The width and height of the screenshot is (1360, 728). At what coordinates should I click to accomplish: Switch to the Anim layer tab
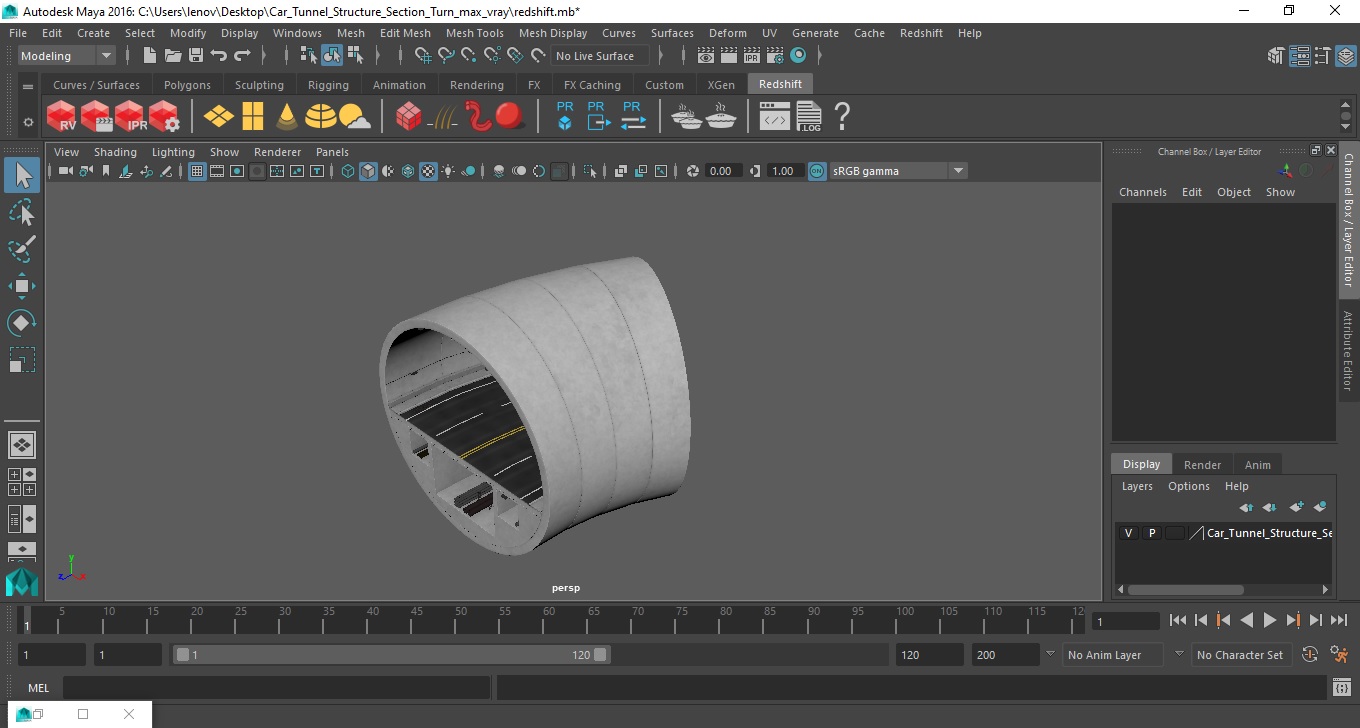[x=1257, y=465]
